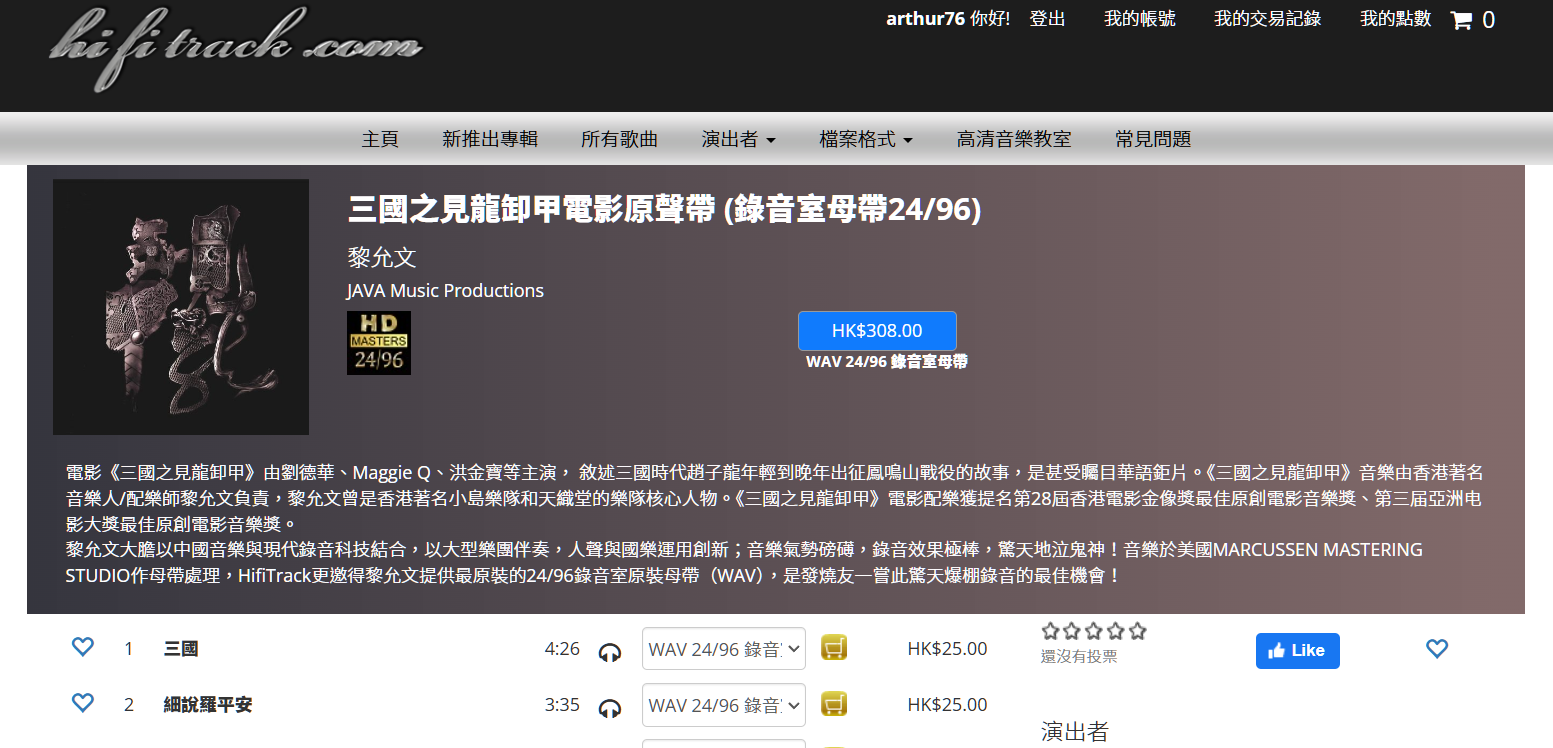Toggle the heart icon beside Like button
The height and width of the screenshot is (748, 1553).
click(x=1437, y=649)
